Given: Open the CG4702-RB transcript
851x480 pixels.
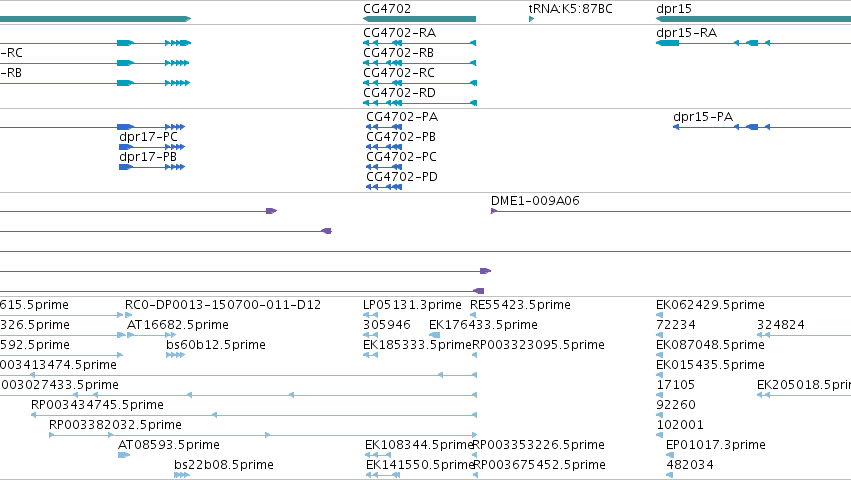Looking at the screenshot, I should click(x=398, y=53).
